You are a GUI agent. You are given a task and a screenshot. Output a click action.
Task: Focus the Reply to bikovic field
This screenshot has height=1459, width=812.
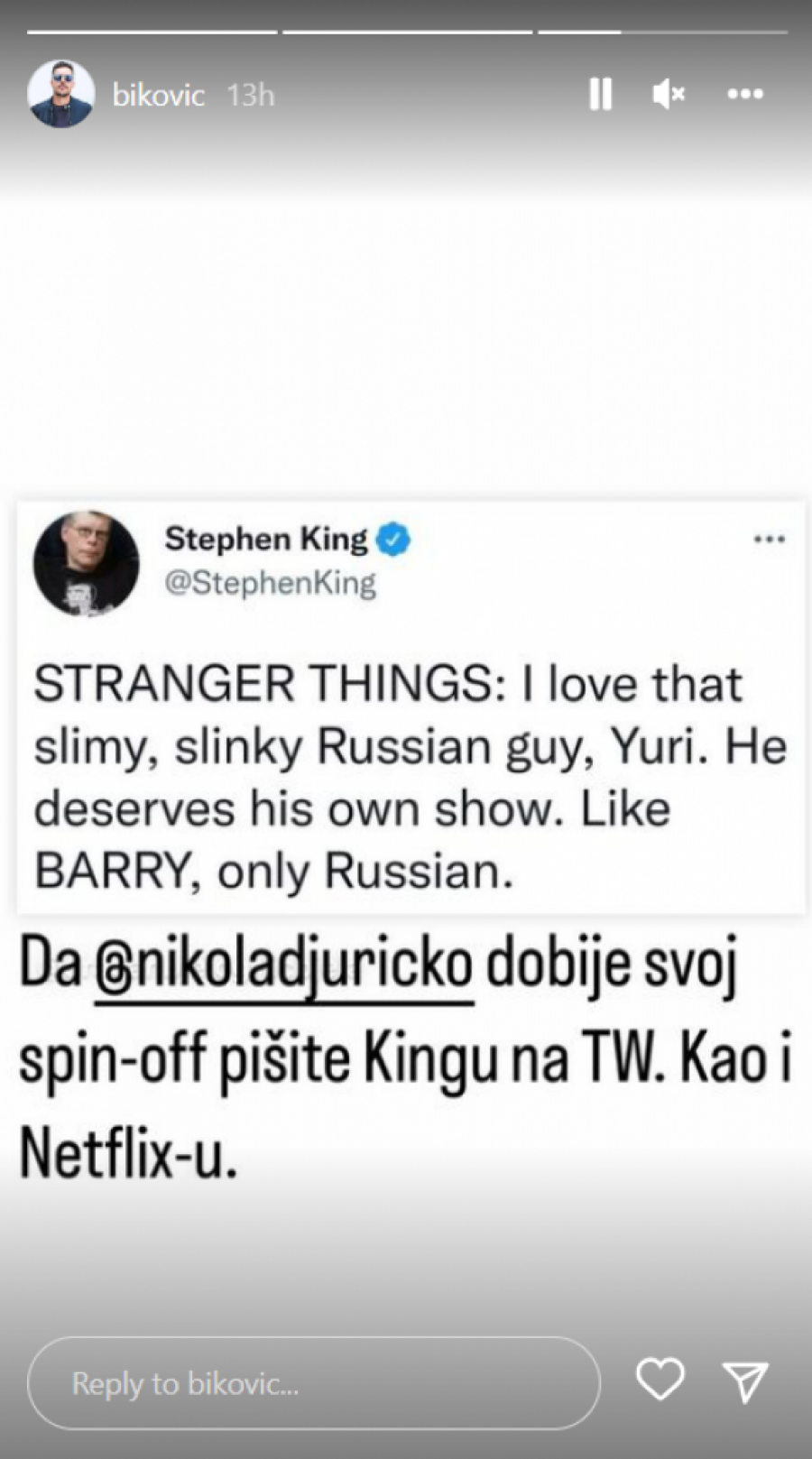tap(313, 1382)
